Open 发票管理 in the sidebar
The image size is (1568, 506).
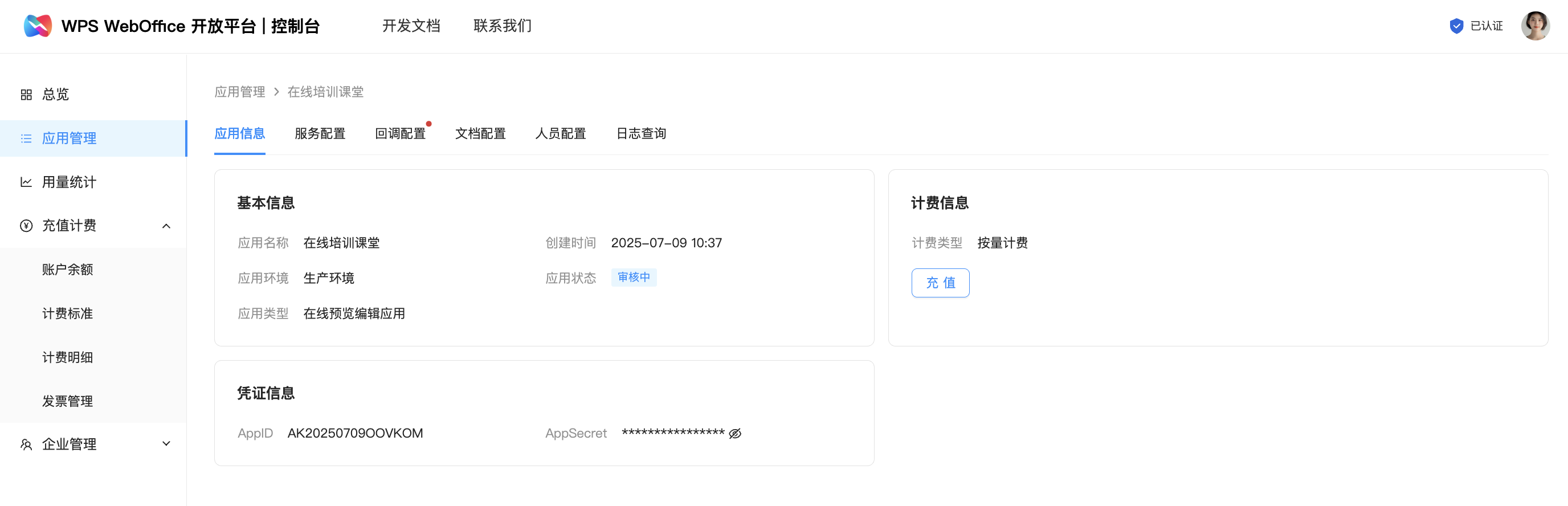68,401
